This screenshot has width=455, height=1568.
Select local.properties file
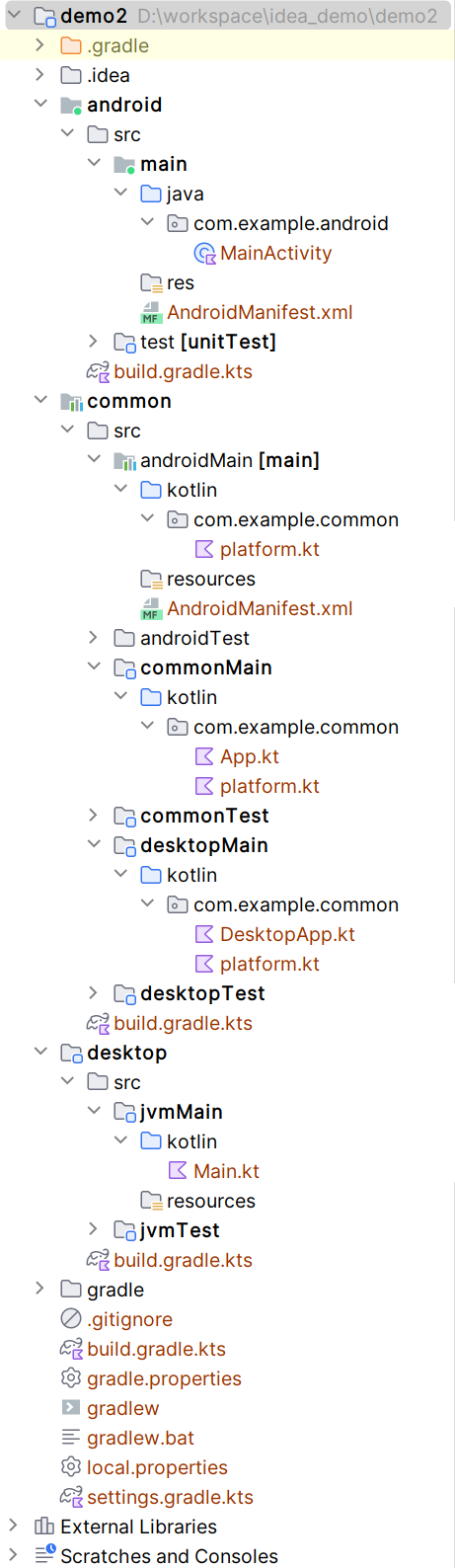[157, 1467]
